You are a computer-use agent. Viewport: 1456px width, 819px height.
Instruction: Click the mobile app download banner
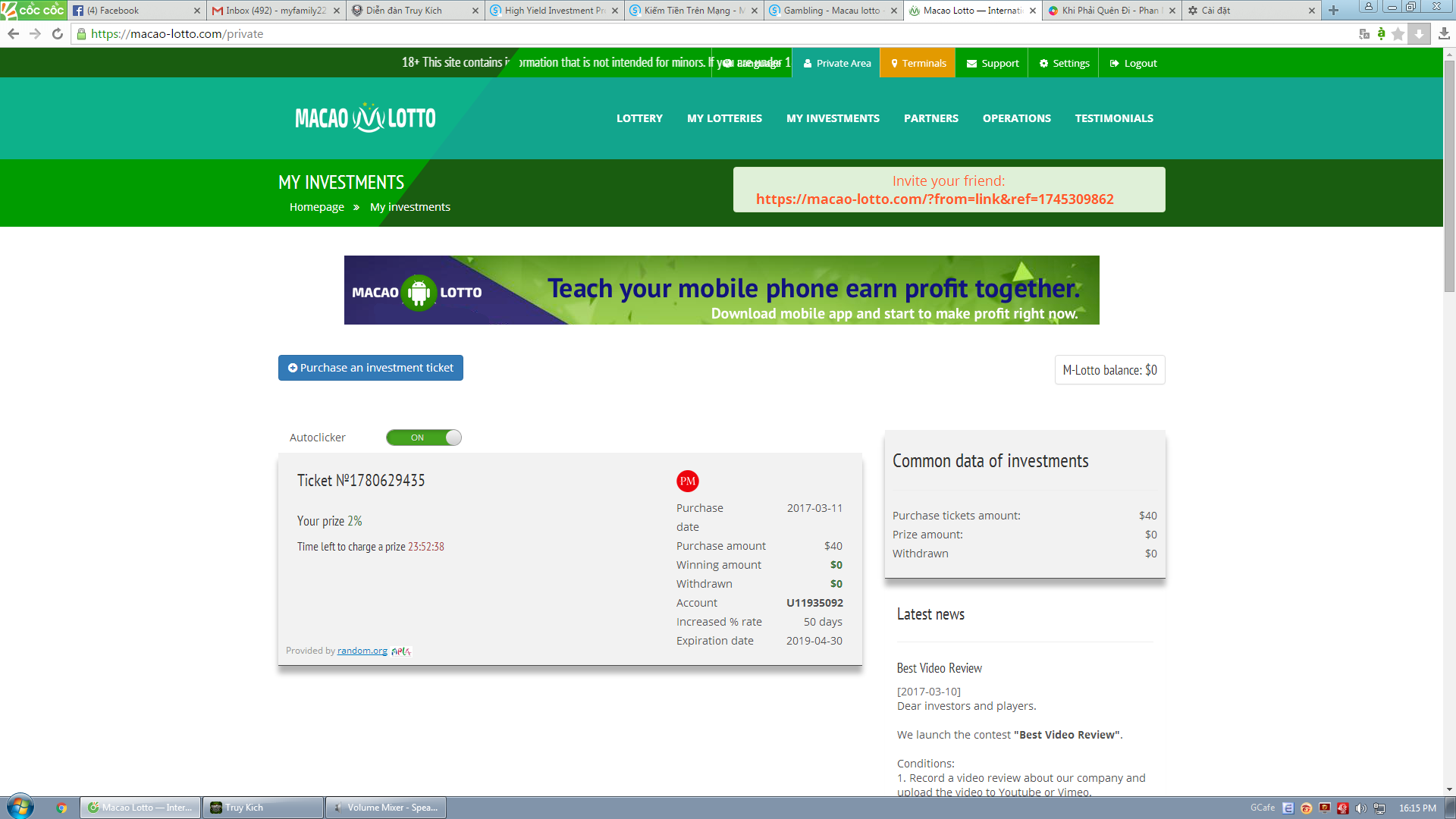click(721, 290)
